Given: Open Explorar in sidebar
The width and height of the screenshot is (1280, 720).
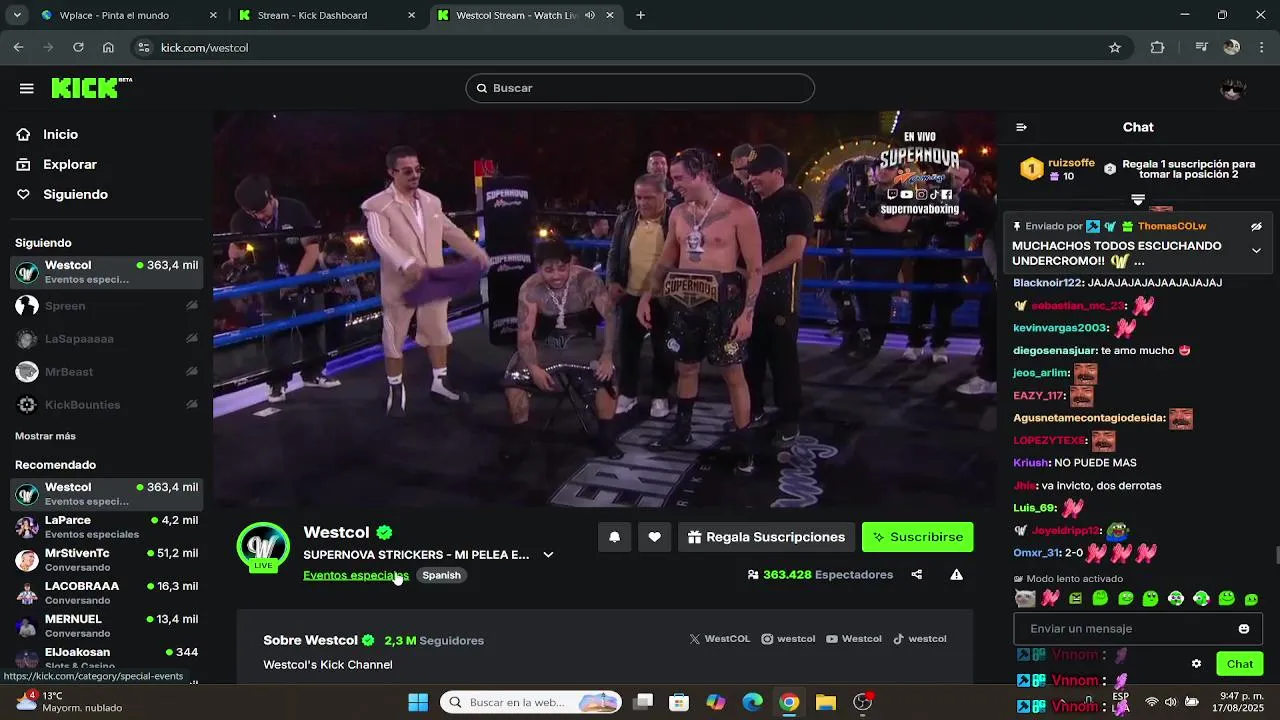Looking at the screenshot, I should [70, 164].
